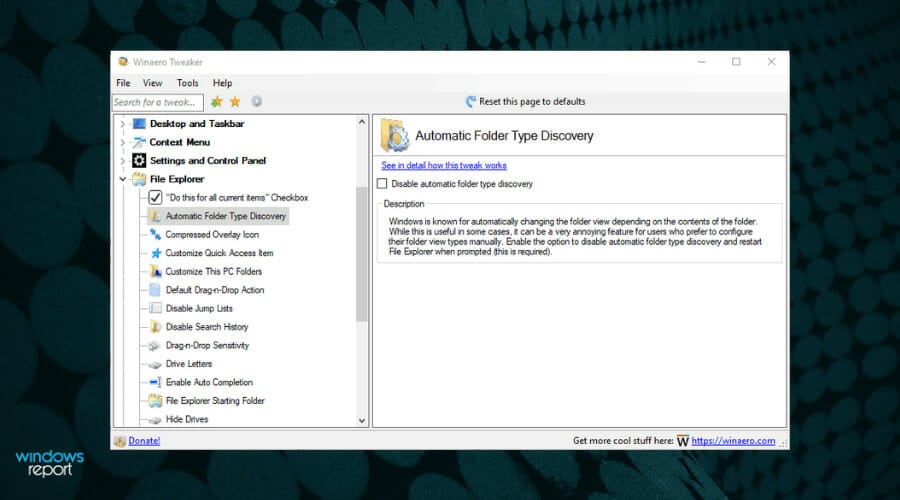
Task: Click the 'Description' group label
Action: coord(404,204)
